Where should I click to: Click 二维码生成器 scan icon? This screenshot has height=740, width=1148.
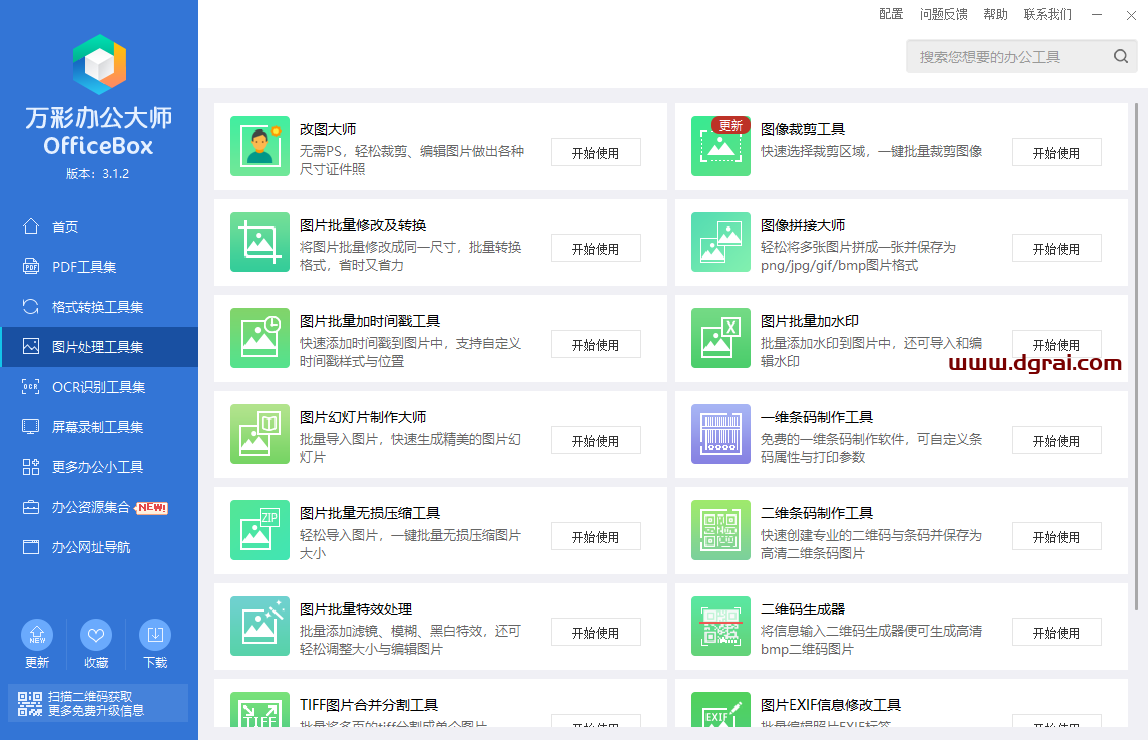point(720,626)
